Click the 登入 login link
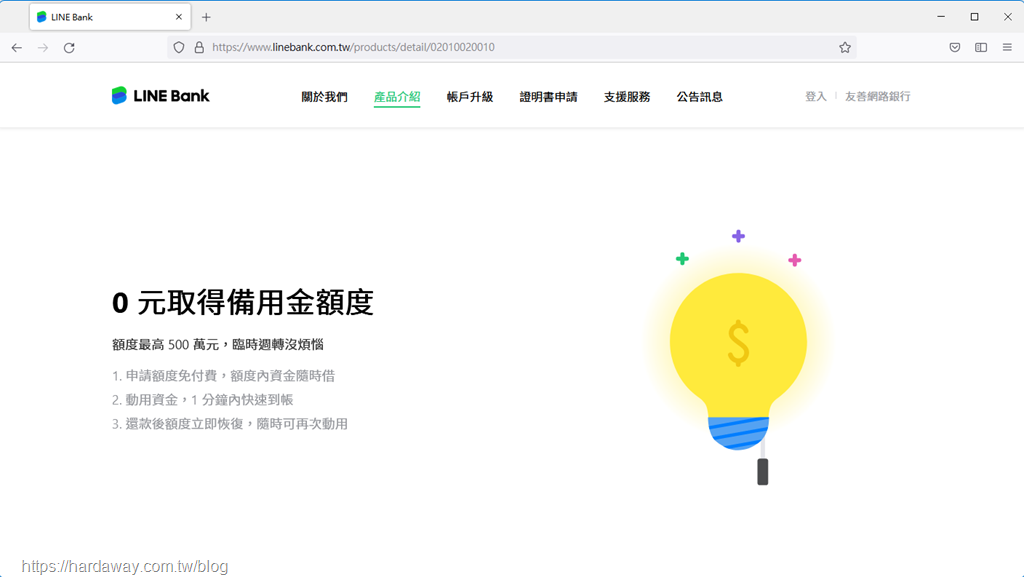Image resolution: width=1024 pixels, height=577 pixels. [x=816, y=97]
